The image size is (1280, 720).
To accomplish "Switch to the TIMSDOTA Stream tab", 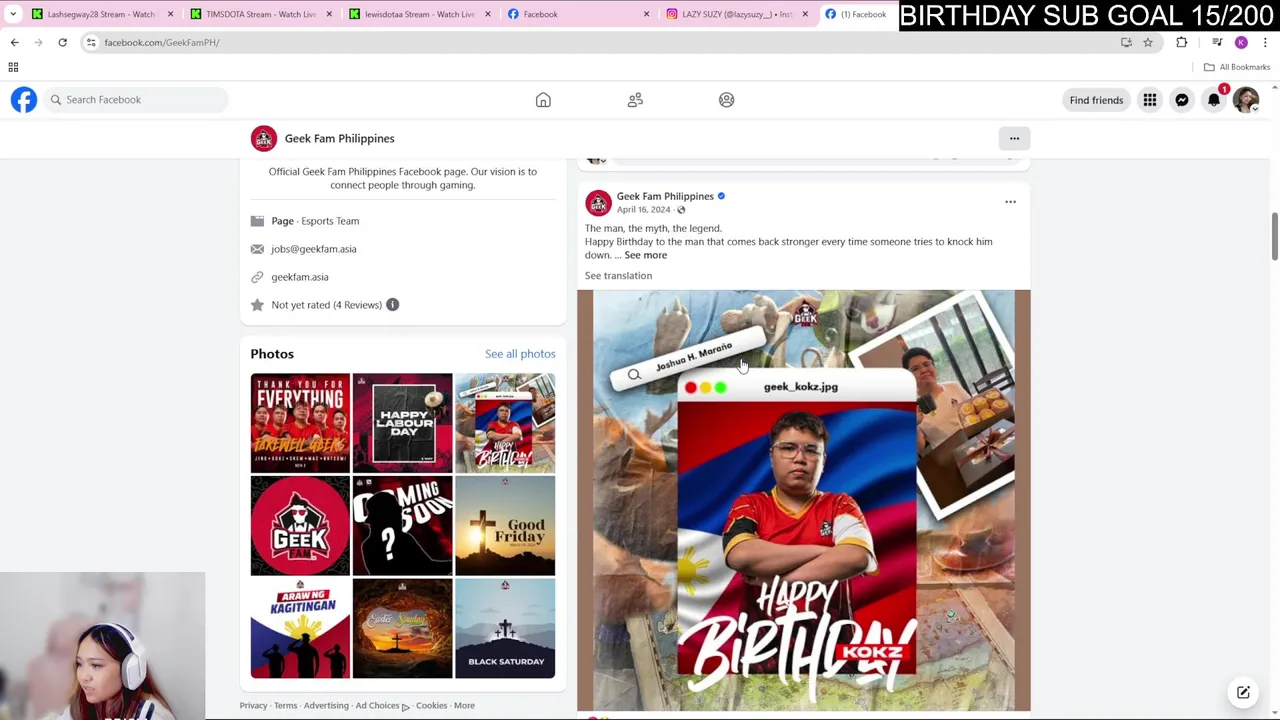I will tap(255, 14).
